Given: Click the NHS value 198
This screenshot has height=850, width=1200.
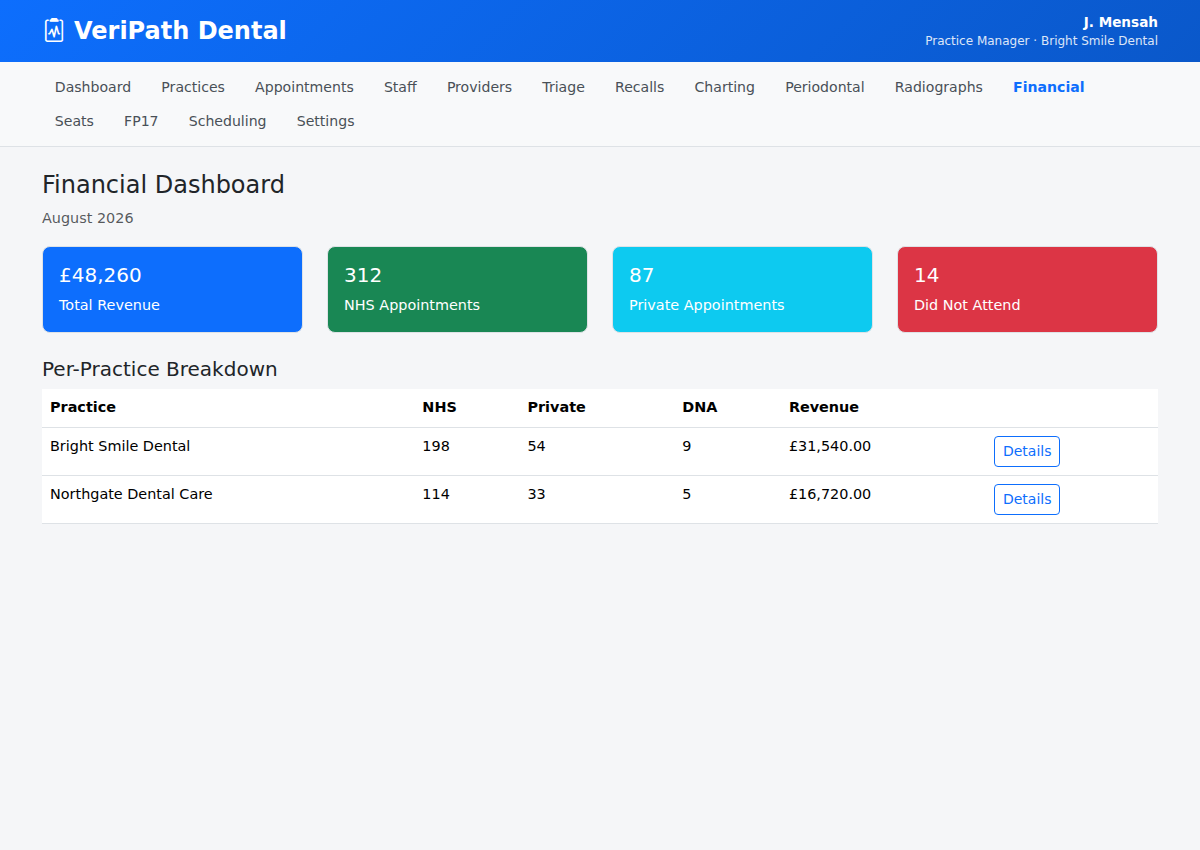Looking at the screenshot, I should (436, 446).
